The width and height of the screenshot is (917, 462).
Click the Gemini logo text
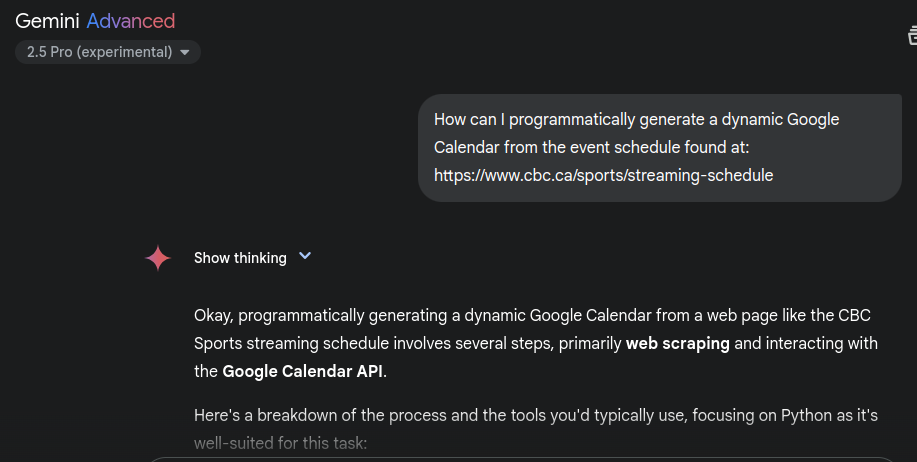click(x=47, y=21)
